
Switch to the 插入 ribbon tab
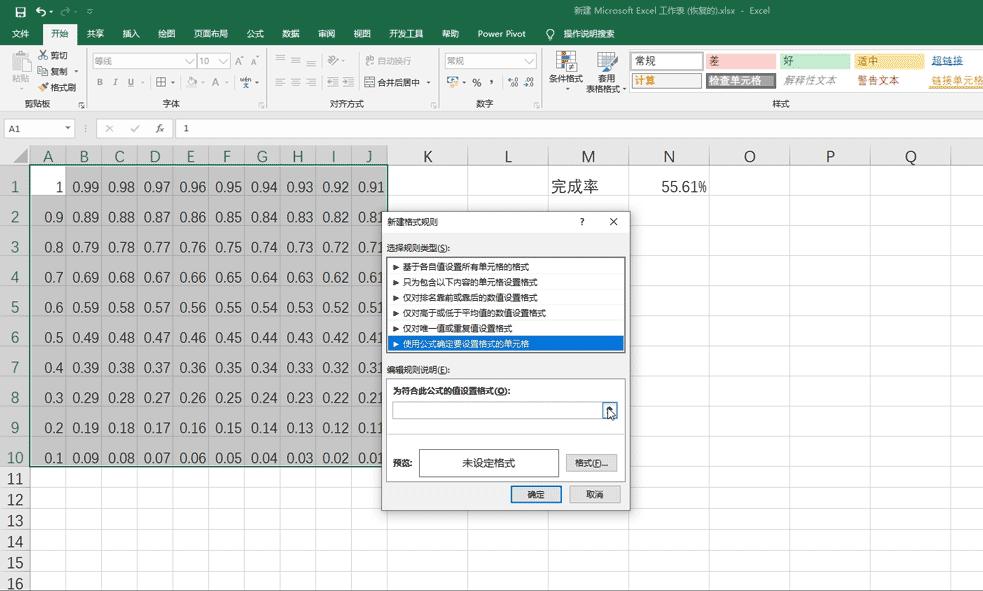pos(132,33)
